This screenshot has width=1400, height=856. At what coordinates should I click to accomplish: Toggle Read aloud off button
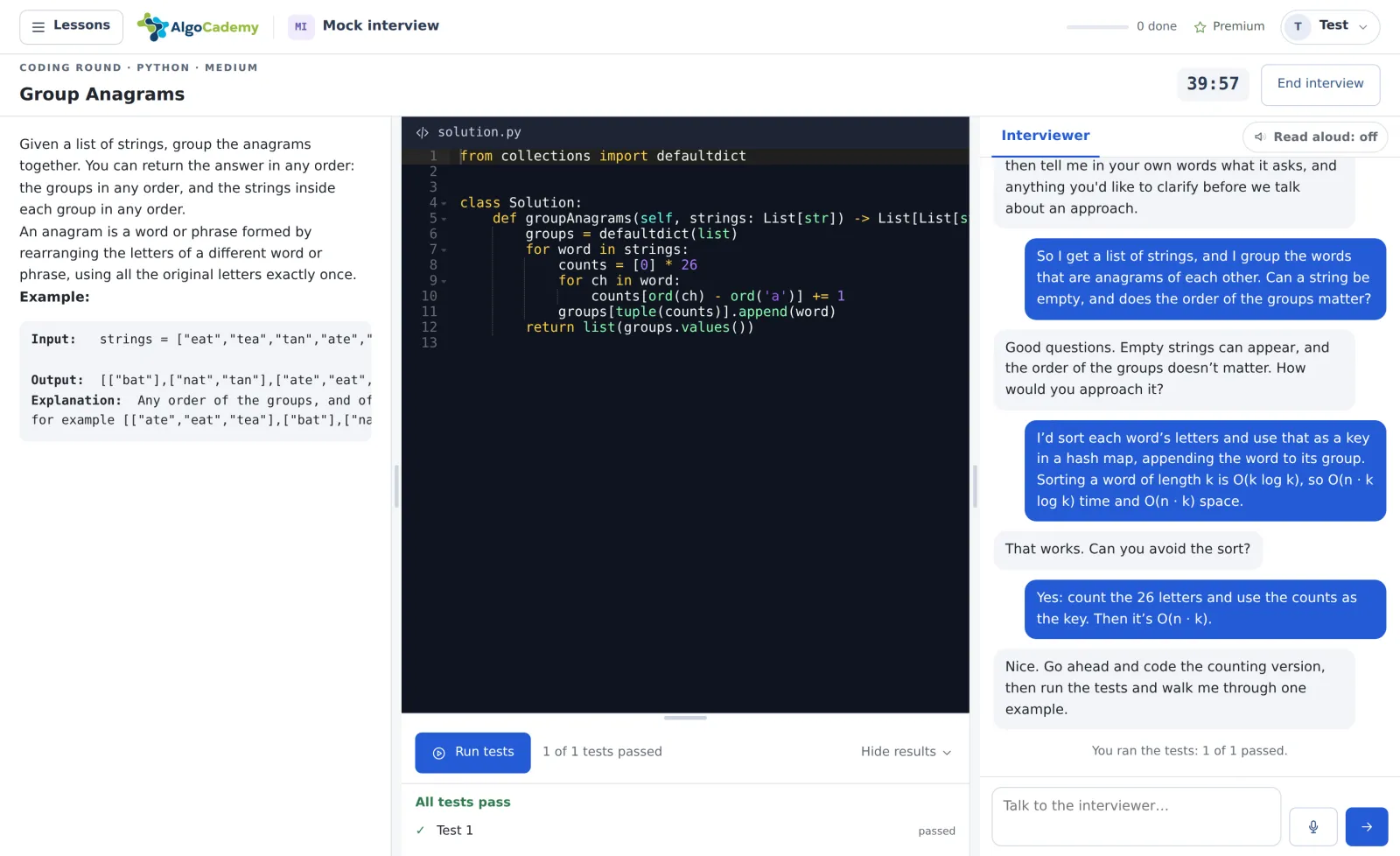(x=1315, y=137)
